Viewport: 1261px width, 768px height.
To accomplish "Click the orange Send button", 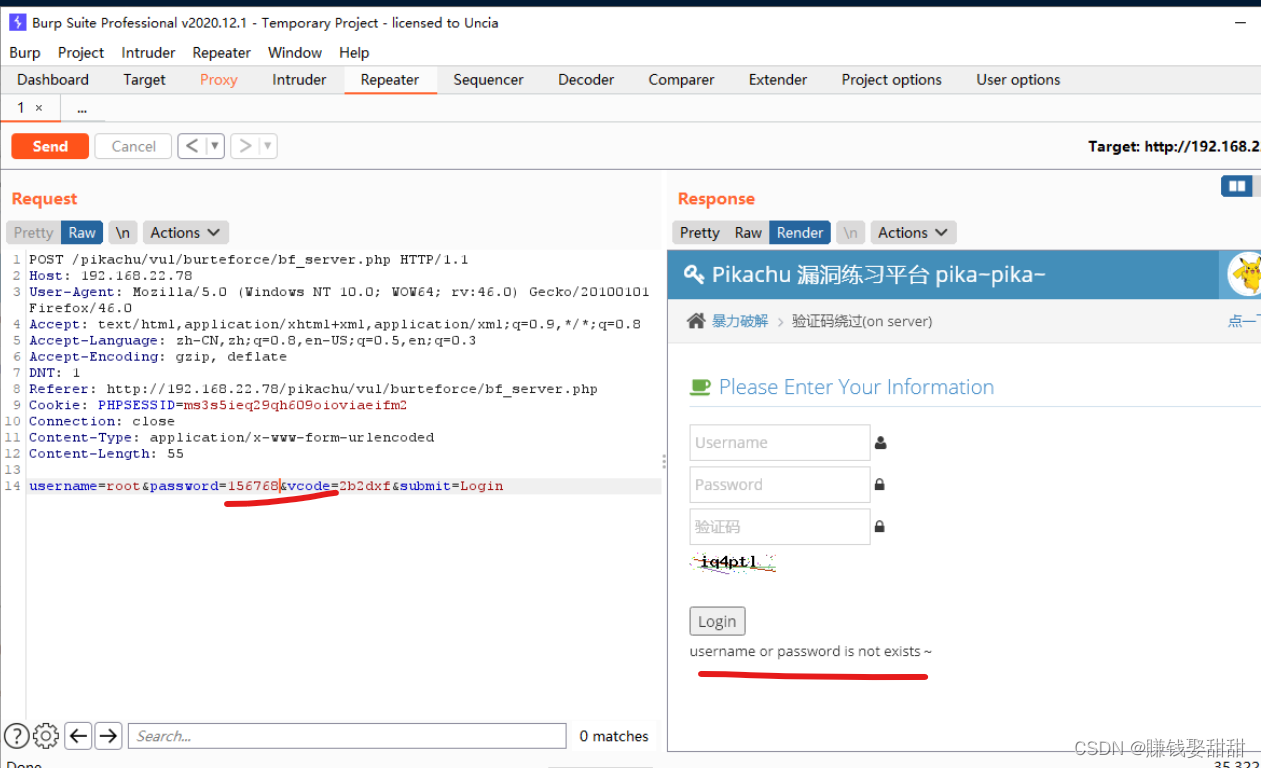I will tap(50, 146).
